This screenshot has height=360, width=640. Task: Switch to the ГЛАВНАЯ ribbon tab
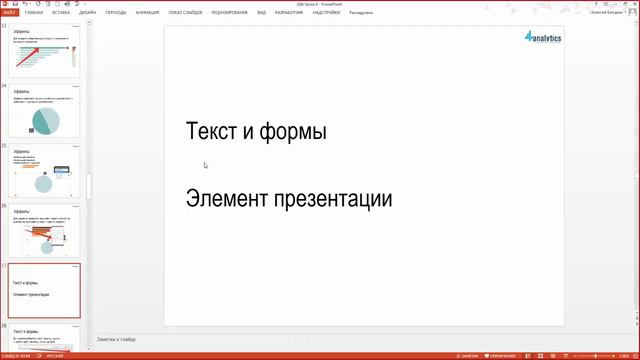[33, 13]
